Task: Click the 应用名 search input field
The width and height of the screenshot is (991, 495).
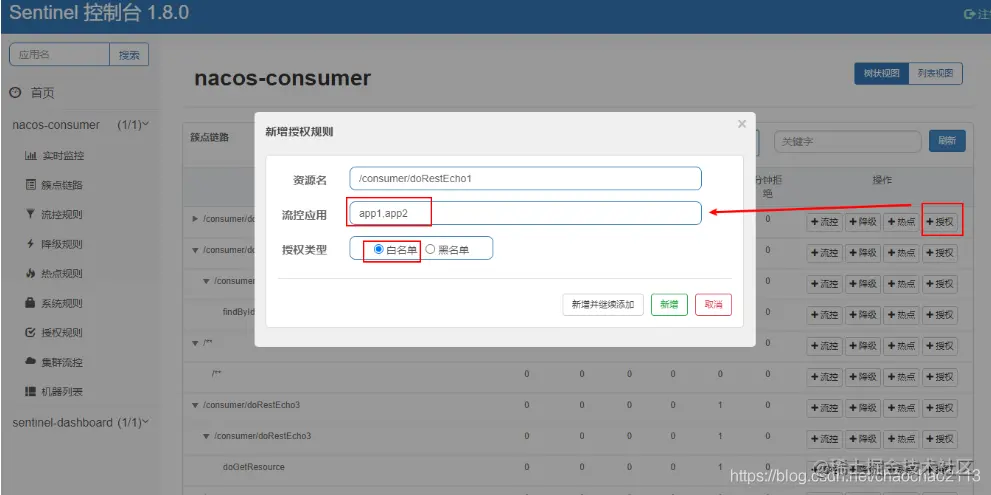Action: 60,55
